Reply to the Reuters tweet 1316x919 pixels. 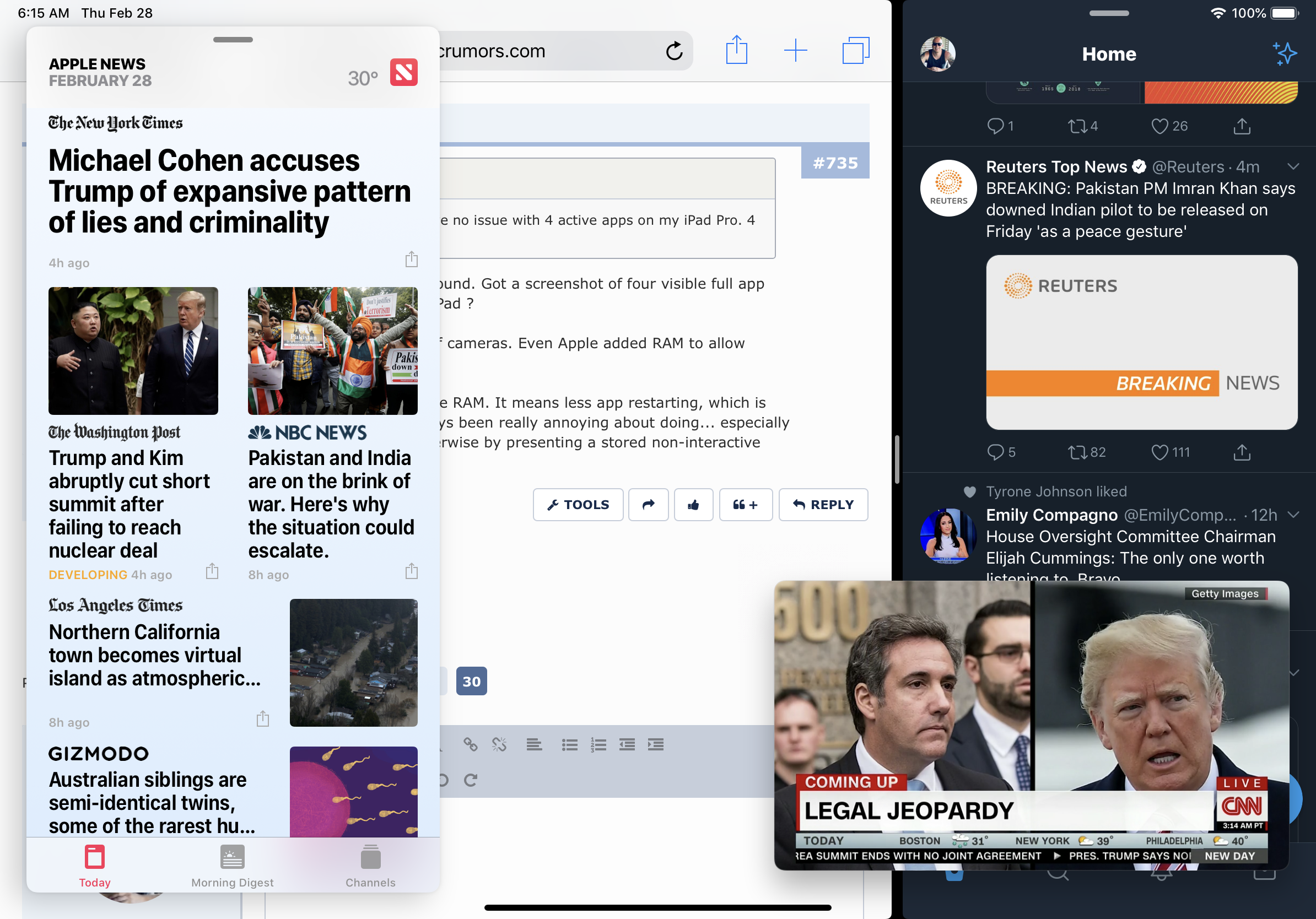point(1001,452)
